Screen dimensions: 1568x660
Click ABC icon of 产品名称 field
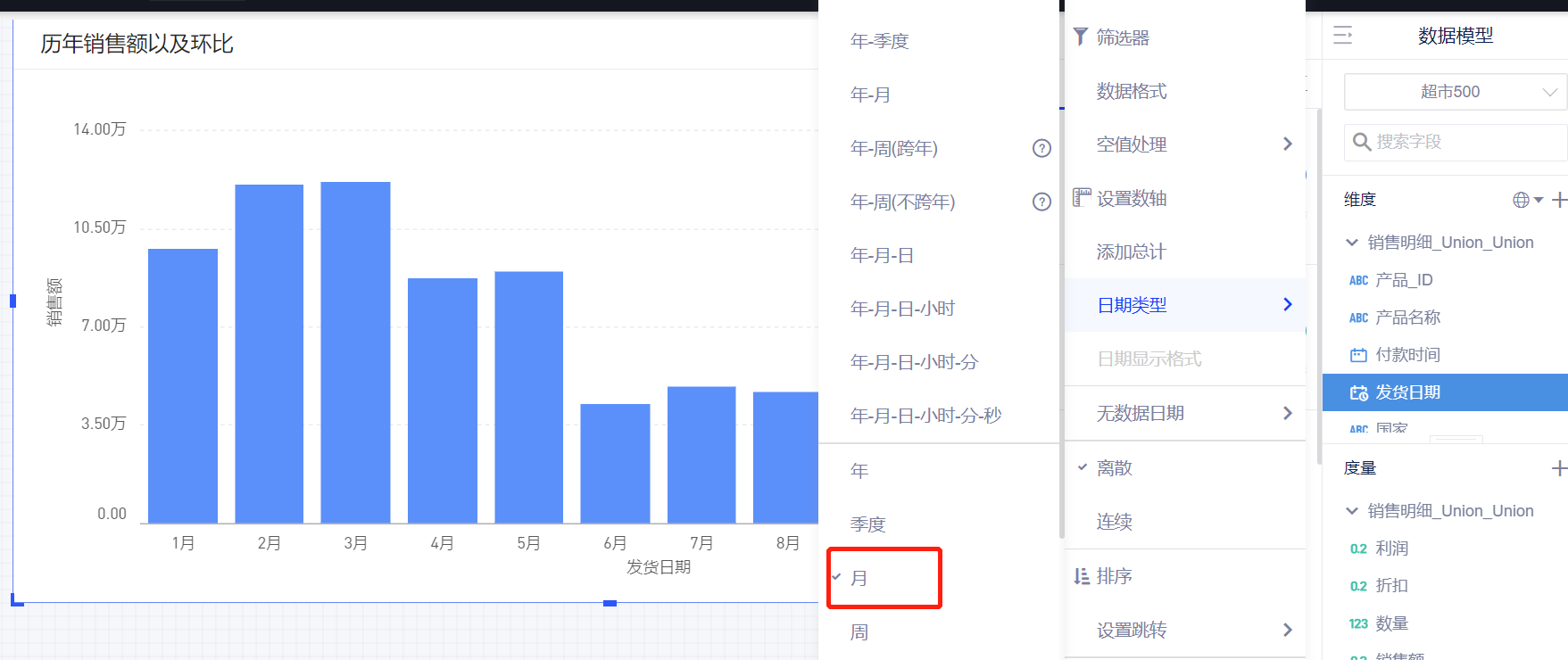click(x=1358, y=318)
